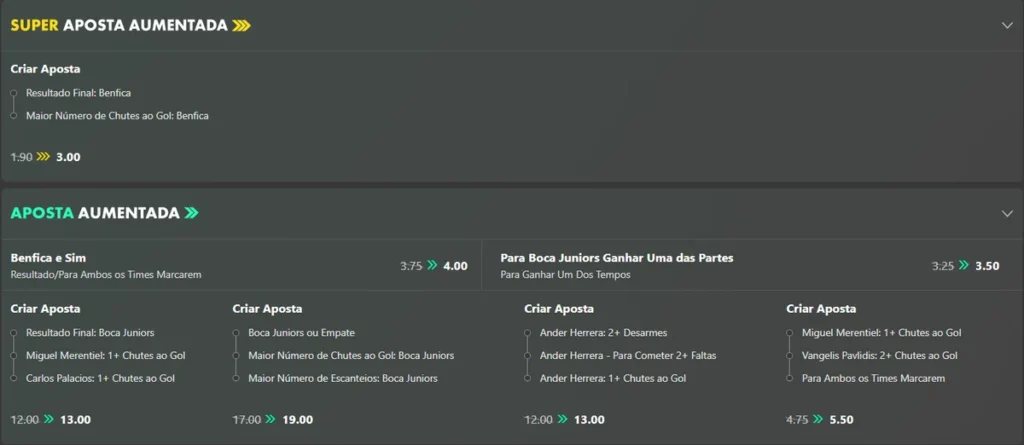Click Ander Herrera: 2+ Desarmes selection
Viewport: 1024px width, 445px height.
[603, 333]
